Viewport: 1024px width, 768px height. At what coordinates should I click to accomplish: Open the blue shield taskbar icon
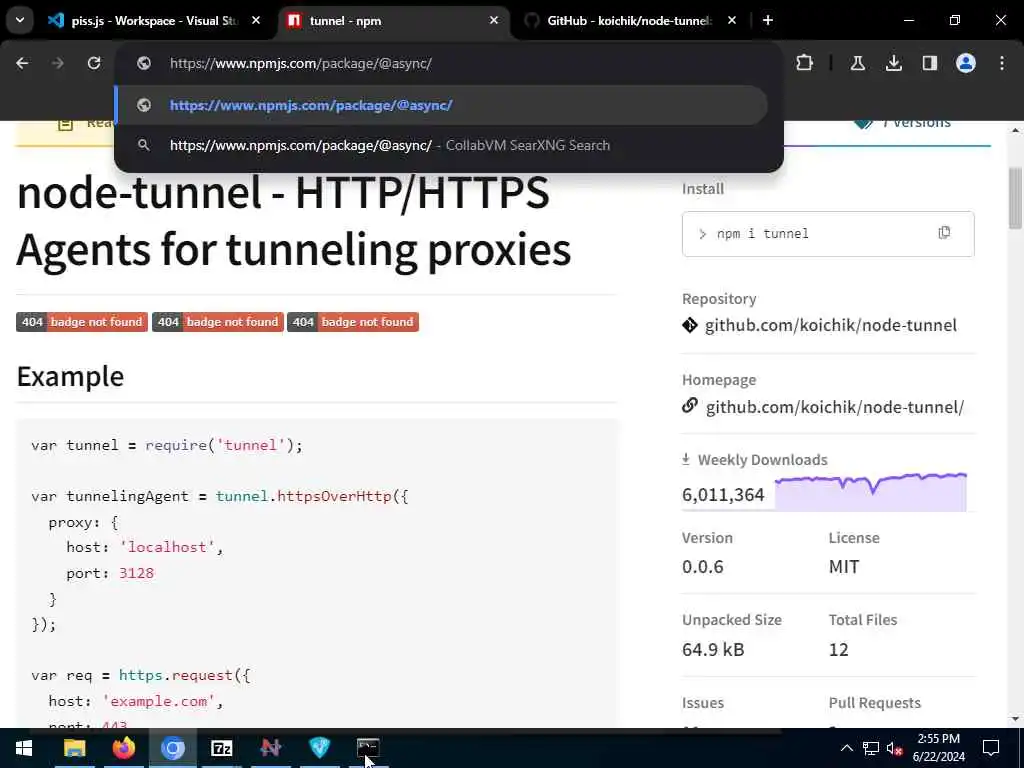click(x=319, y=748)
